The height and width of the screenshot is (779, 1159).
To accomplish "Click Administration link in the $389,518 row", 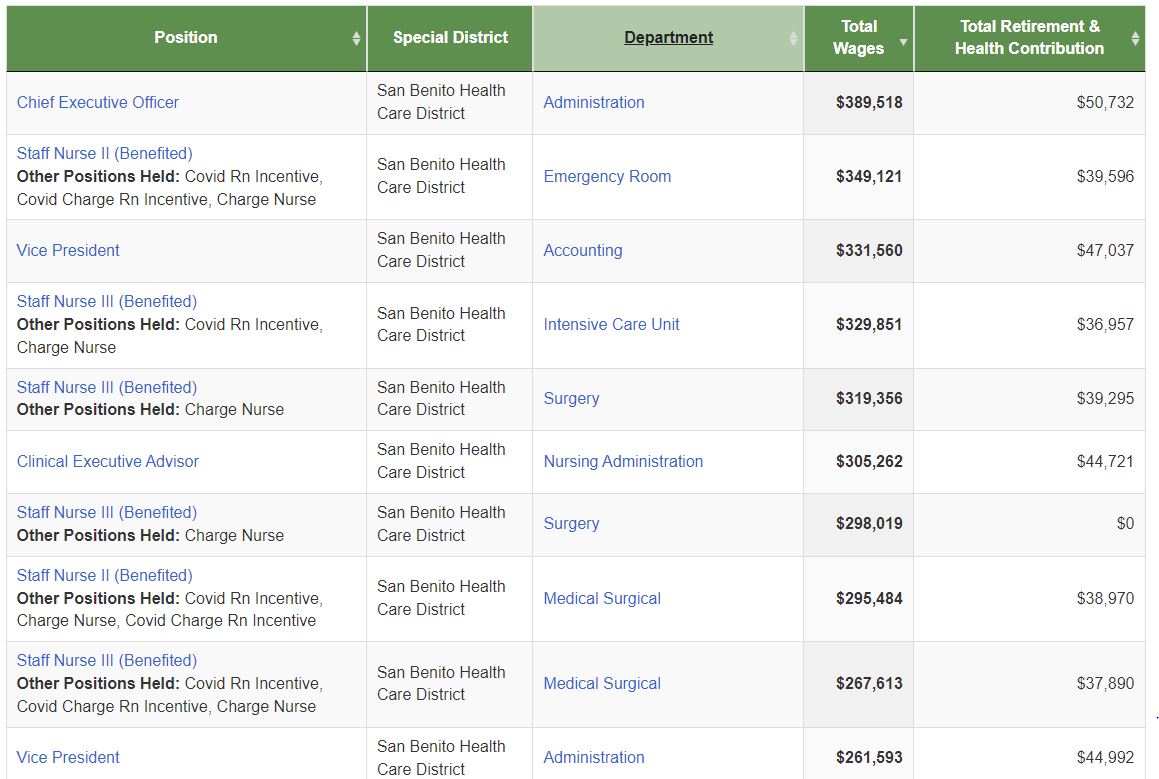I will [x=594, y=102].
